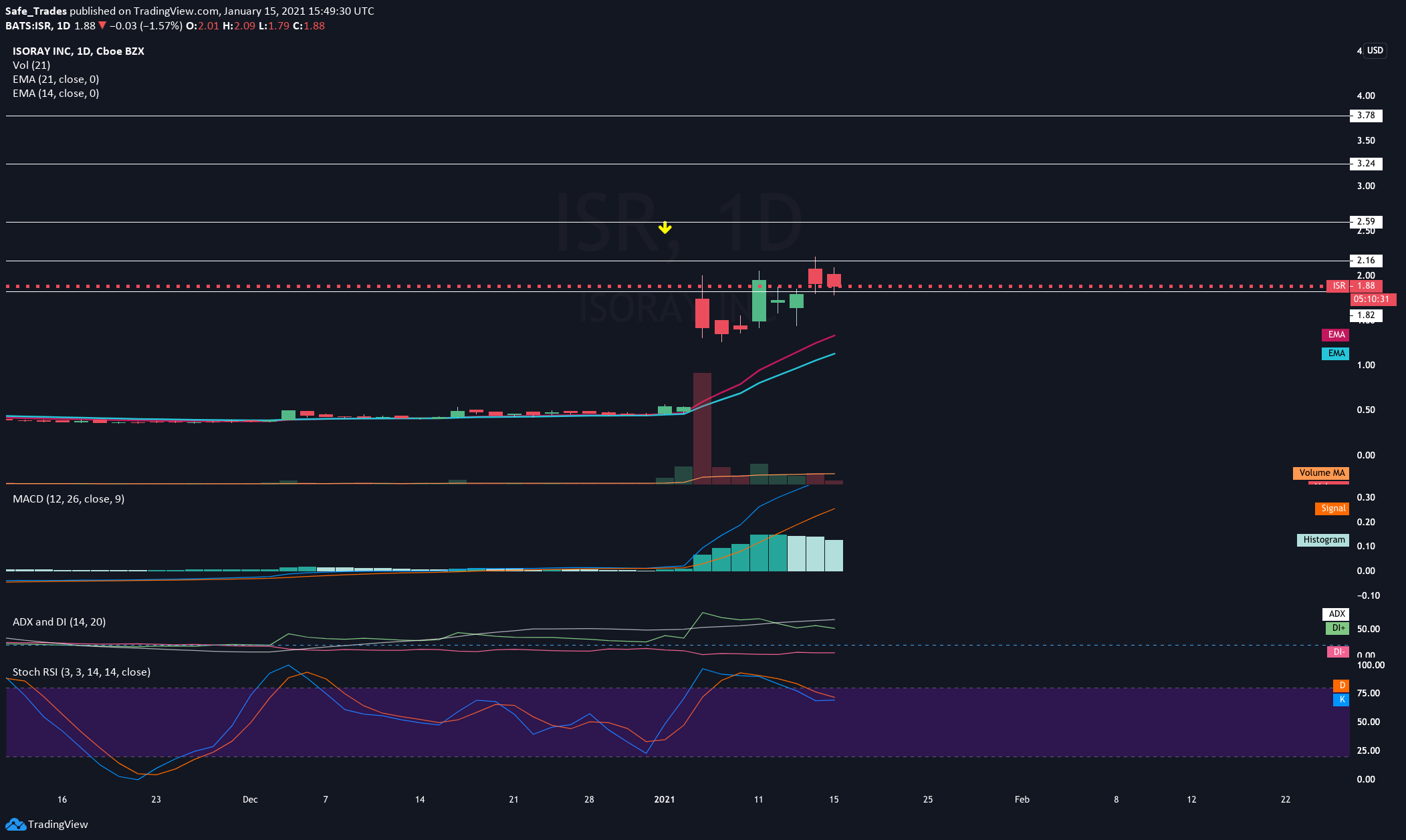Click the TradingView logo at bottom left
Image resolution: width=1406 pixels, height=840 pixels.
(47, 824)
